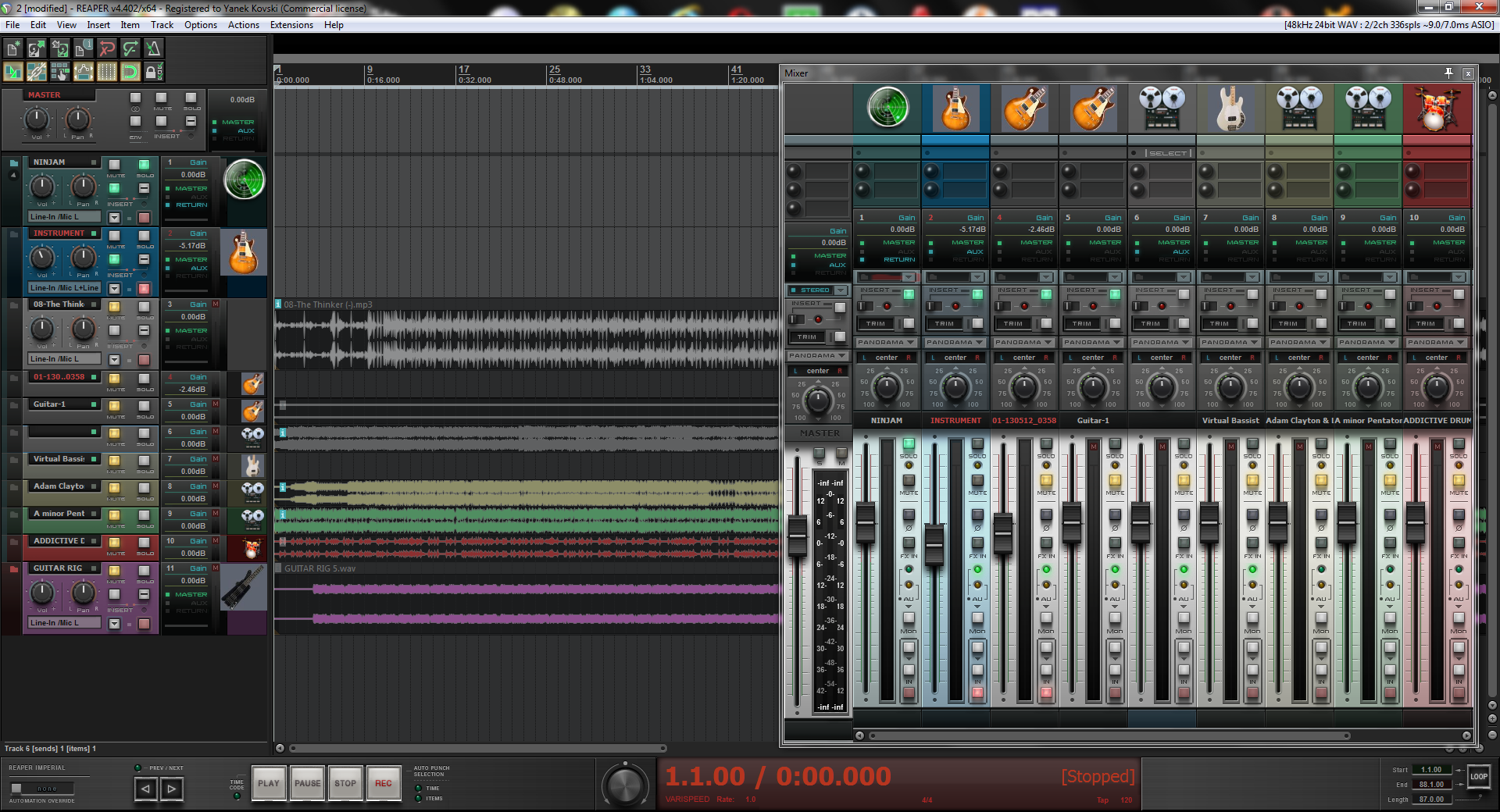The width and height of the screenshot is (1500, 812).
Task: Adjust the Mixer master volume fader
Action: pos(797,536)
